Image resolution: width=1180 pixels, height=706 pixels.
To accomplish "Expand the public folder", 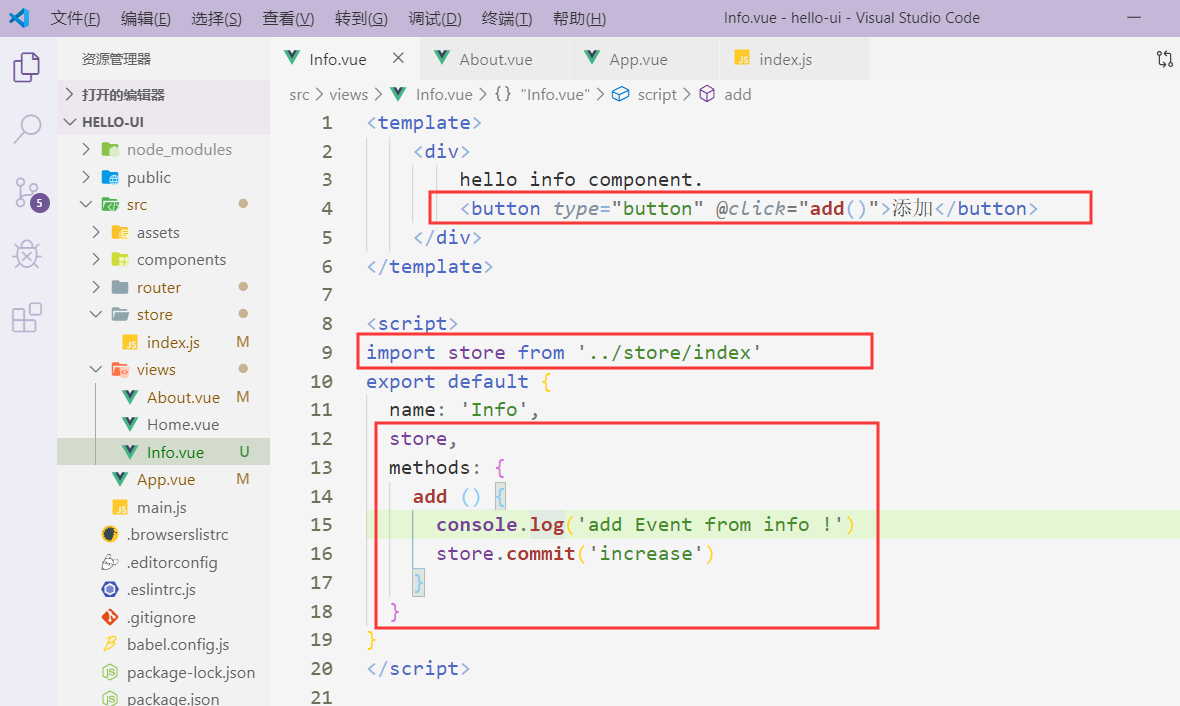I will (x=163, y=177).
